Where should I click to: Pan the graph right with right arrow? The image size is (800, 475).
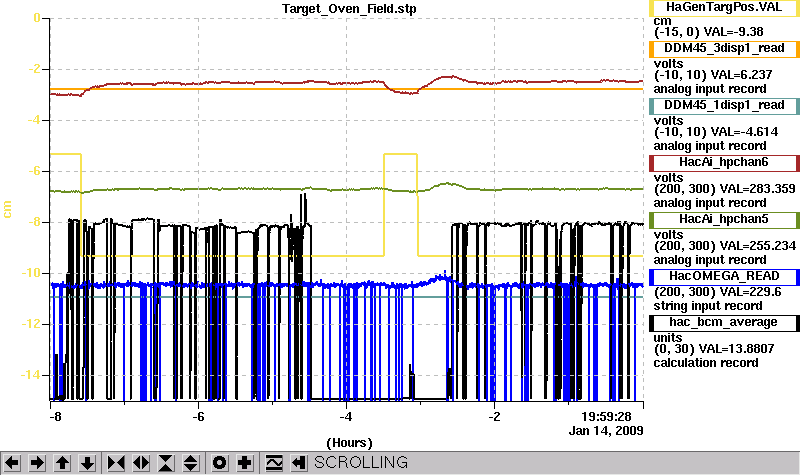tap(37, 463)
